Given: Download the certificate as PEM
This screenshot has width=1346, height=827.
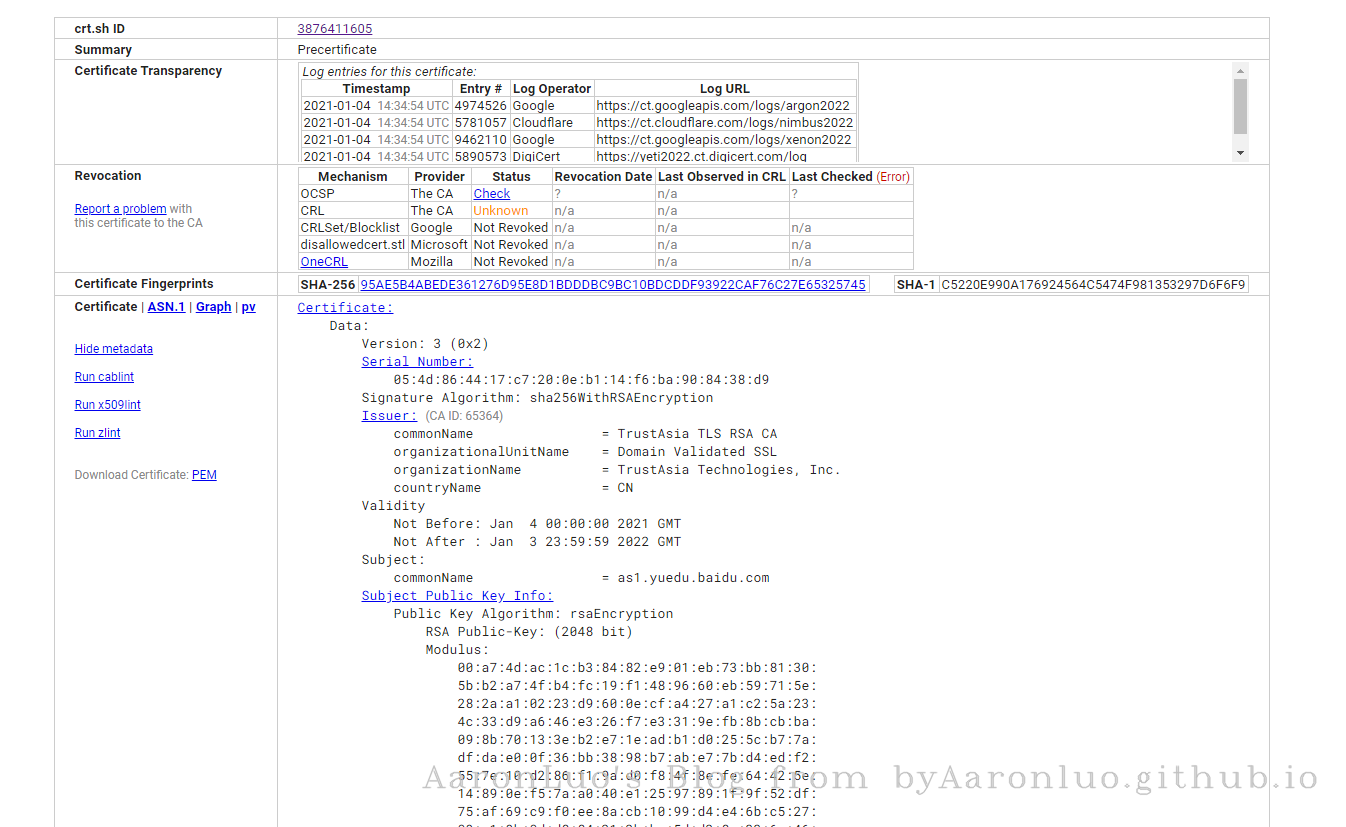Looking at the screenshot, I should point(204,475).
